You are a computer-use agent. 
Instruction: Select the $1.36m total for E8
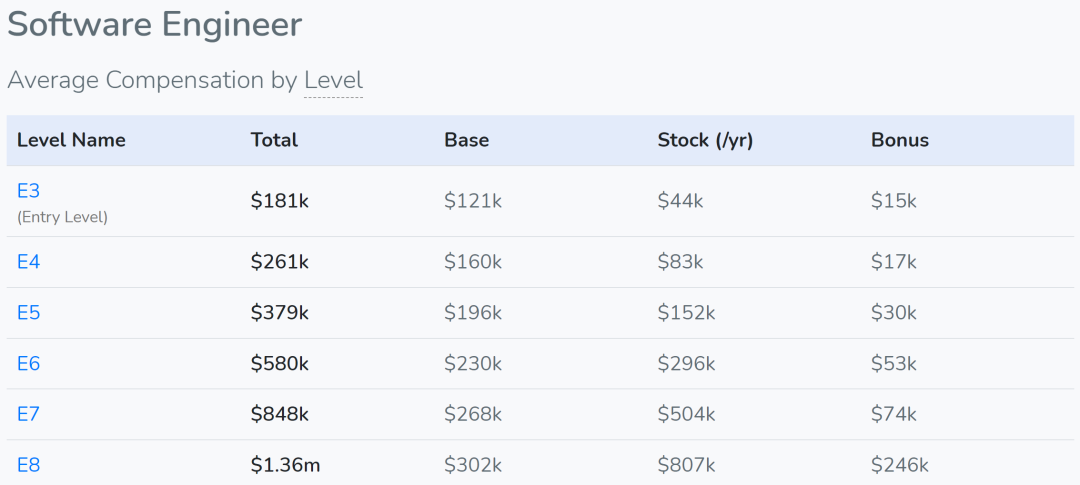tap(285, 465)
